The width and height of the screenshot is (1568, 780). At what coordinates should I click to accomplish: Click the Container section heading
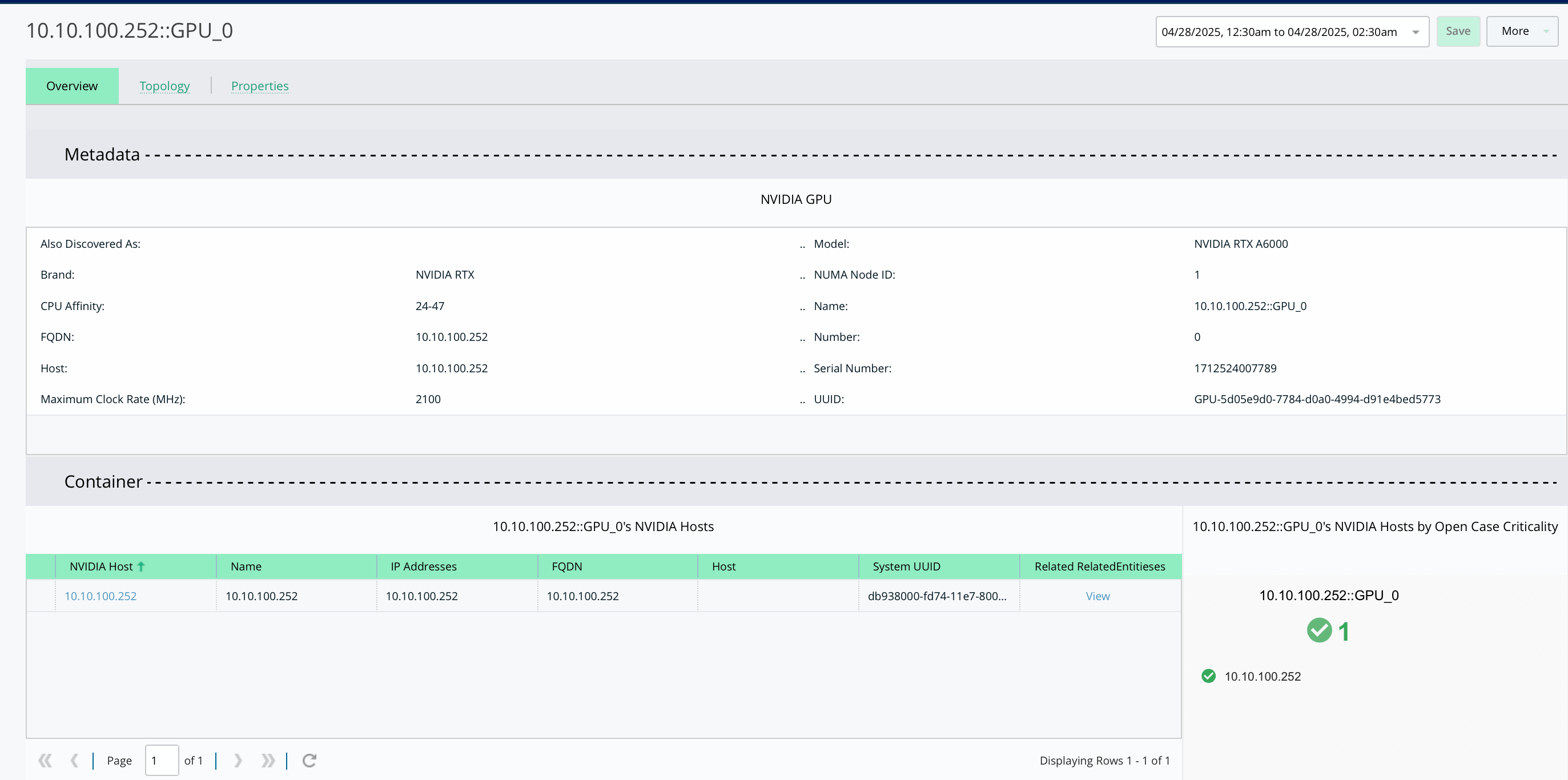pyautogui.click(x=103, y=481)
